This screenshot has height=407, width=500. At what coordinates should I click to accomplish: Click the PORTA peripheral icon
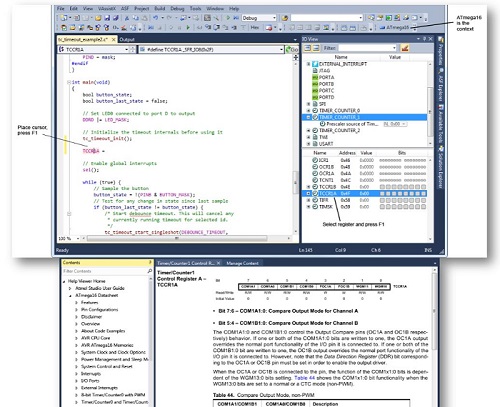(315, 77)
